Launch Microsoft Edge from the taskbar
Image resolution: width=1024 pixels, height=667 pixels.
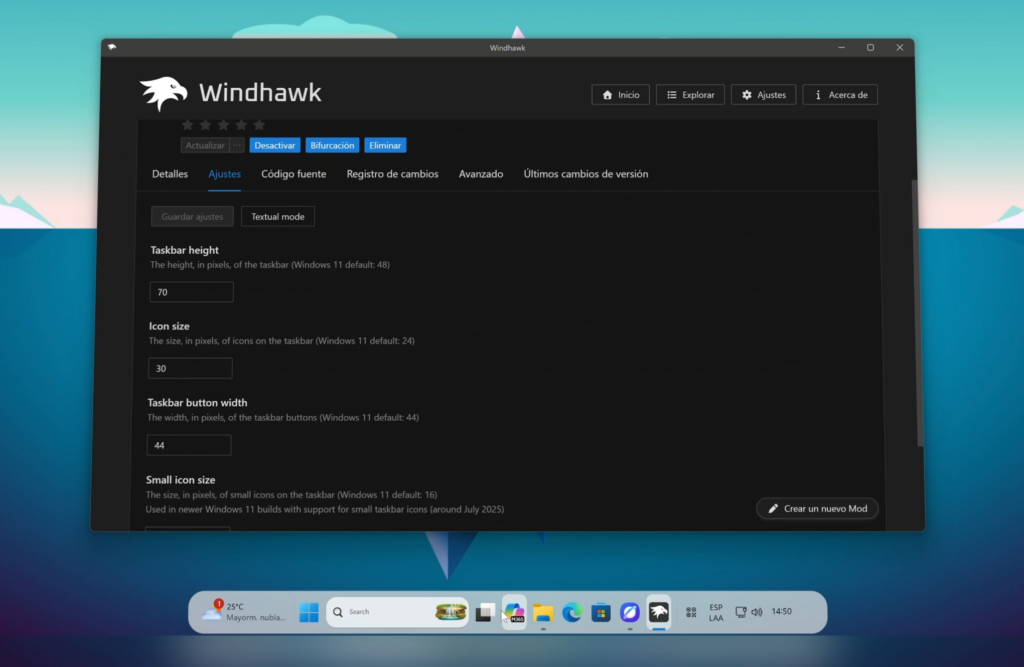click(x=572, y=613)
